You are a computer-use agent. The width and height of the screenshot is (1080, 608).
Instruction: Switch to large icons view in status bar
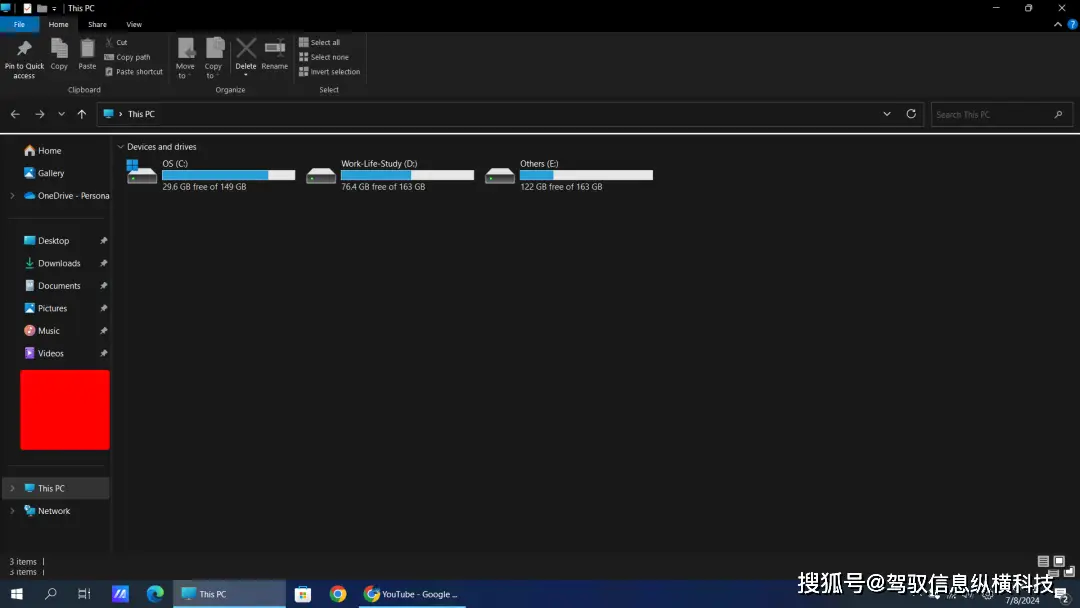[1058, 561]
